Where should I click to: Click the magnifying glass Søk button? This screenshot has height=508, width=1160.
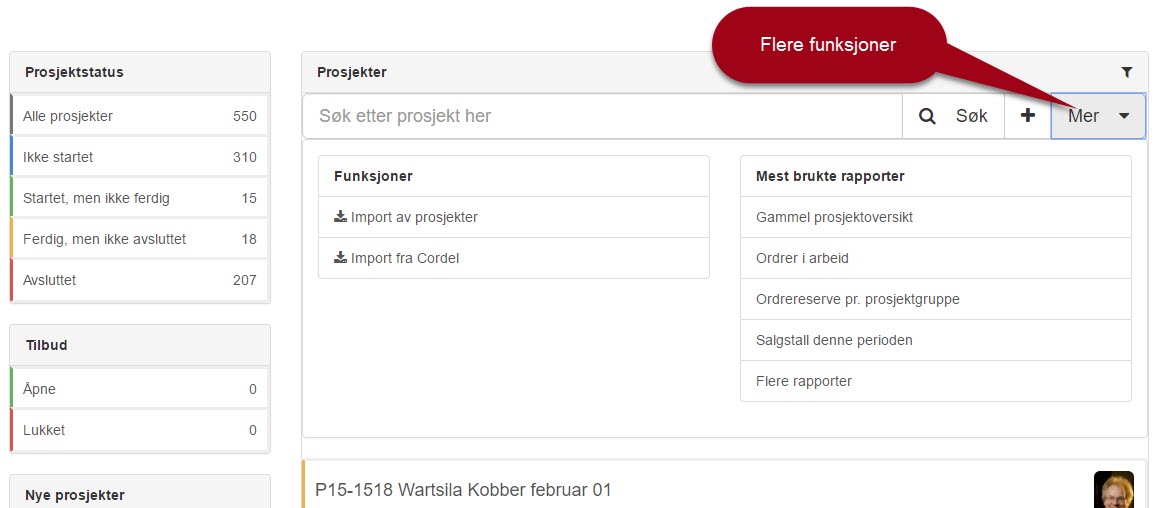pyautogui.click(x=953, y=116)
